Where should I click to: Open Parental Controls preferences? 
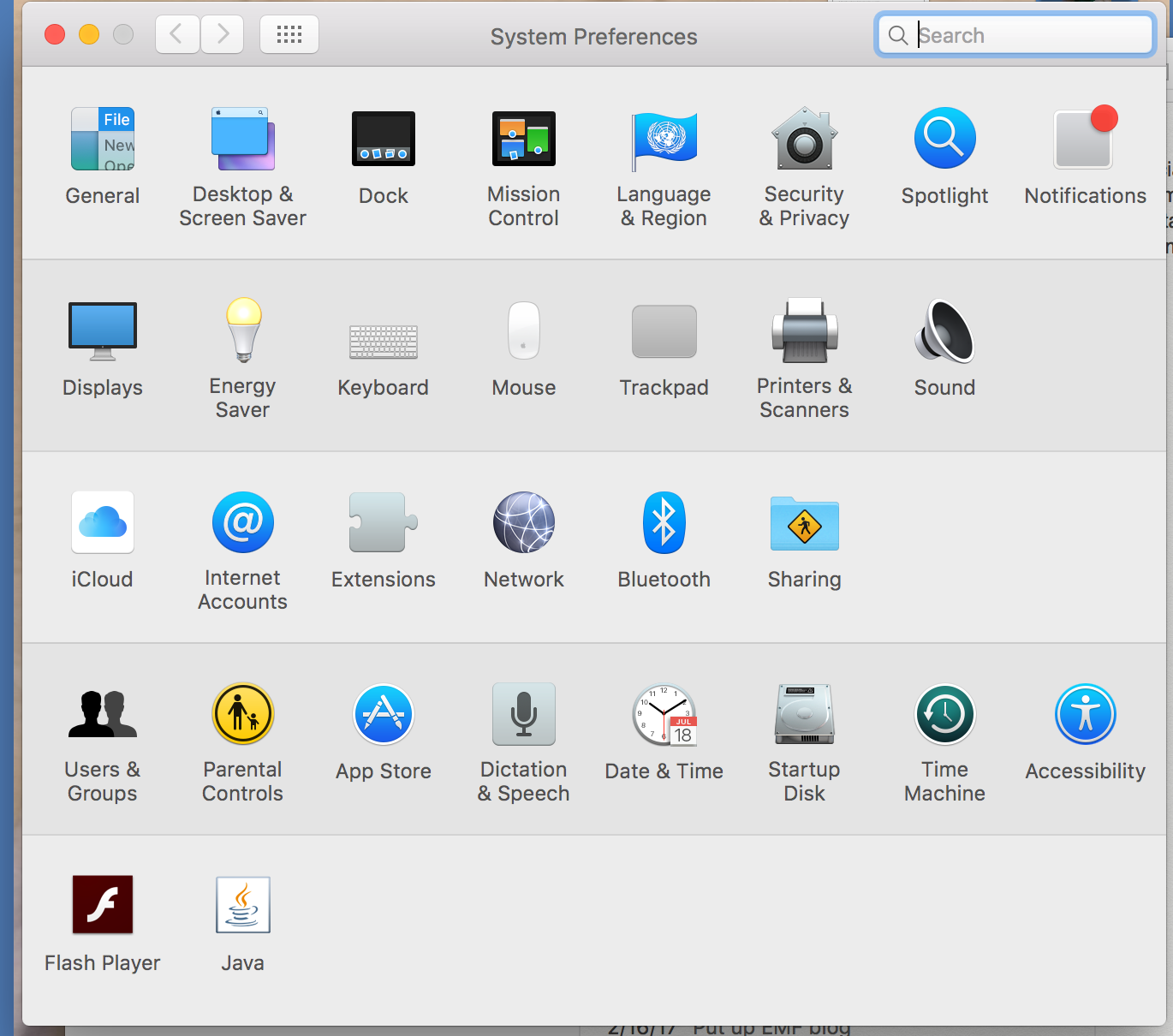[x=243, y=714]
